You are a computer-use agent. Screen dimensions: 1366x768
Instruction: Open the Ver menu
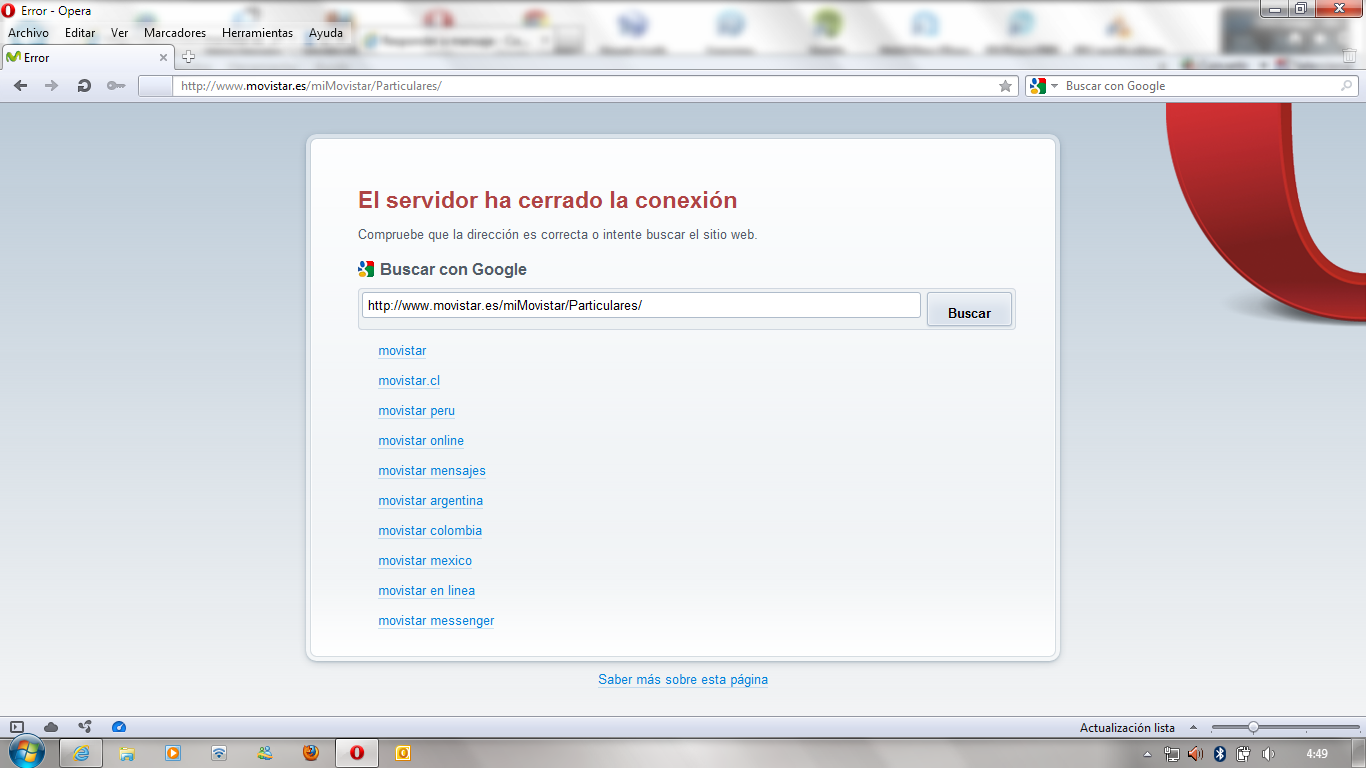pos(120,33)
